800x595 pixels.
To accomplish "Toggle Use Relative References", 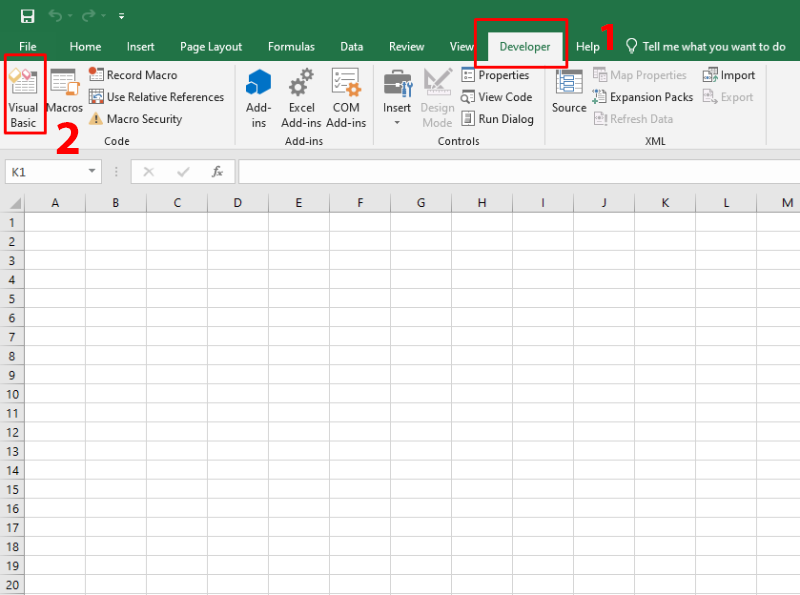I will (156, 96).
